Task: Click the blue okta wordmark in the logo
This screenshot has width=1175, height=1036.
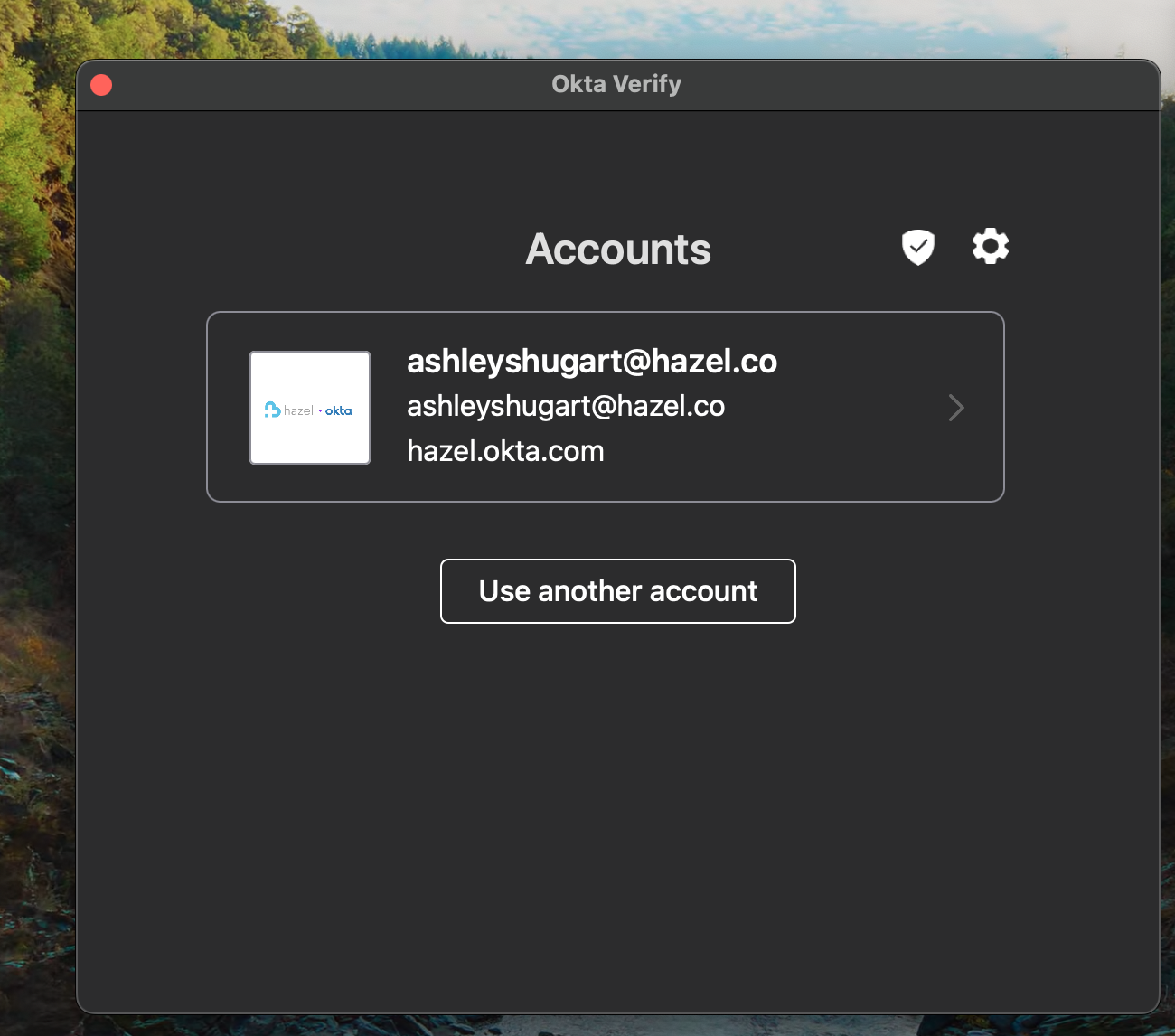Action: pyautogui.click(x=339, y=410)
